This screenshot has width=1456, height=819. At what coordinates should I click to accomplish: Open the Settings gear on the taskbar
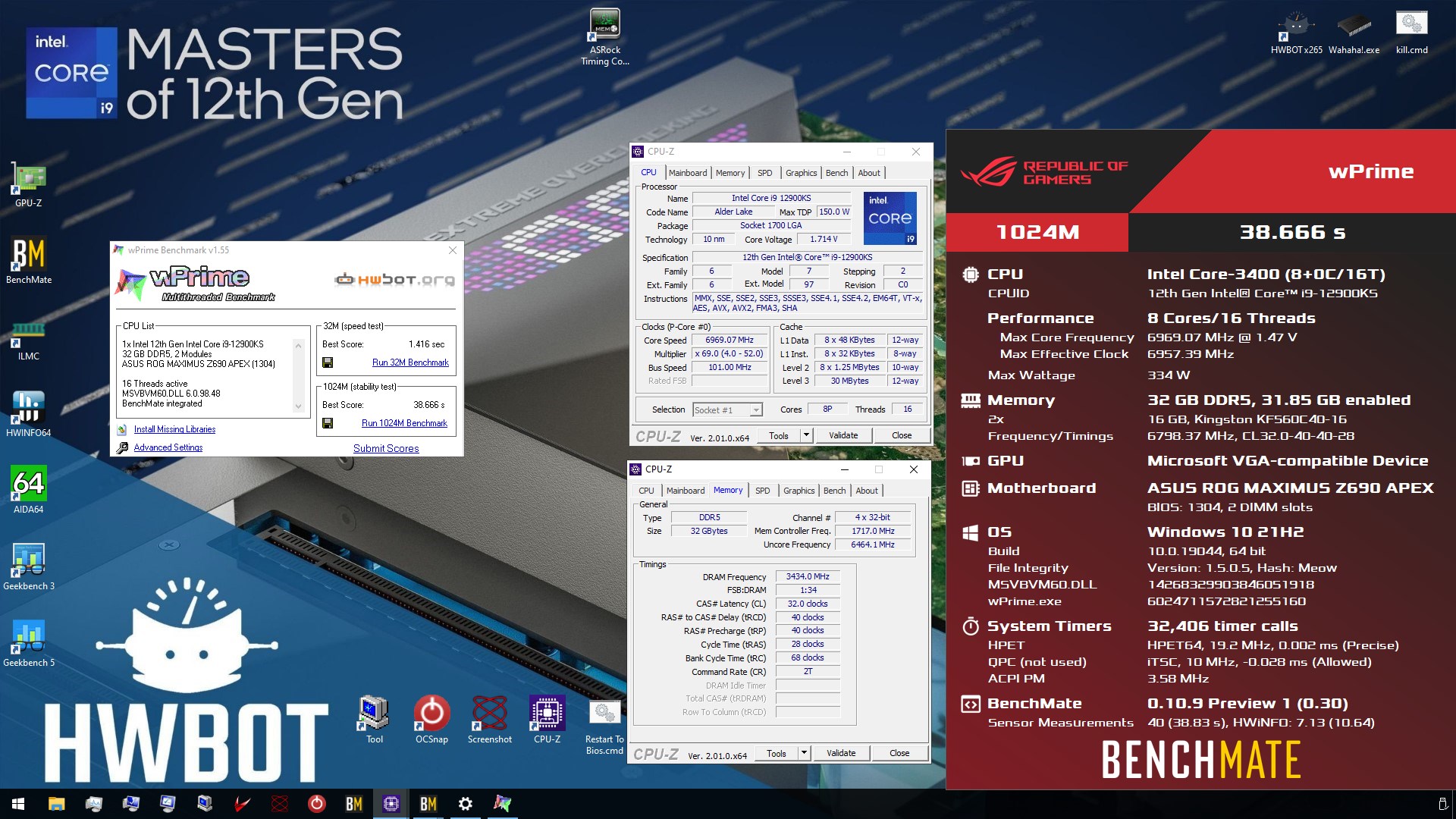[x=466, y=804]
